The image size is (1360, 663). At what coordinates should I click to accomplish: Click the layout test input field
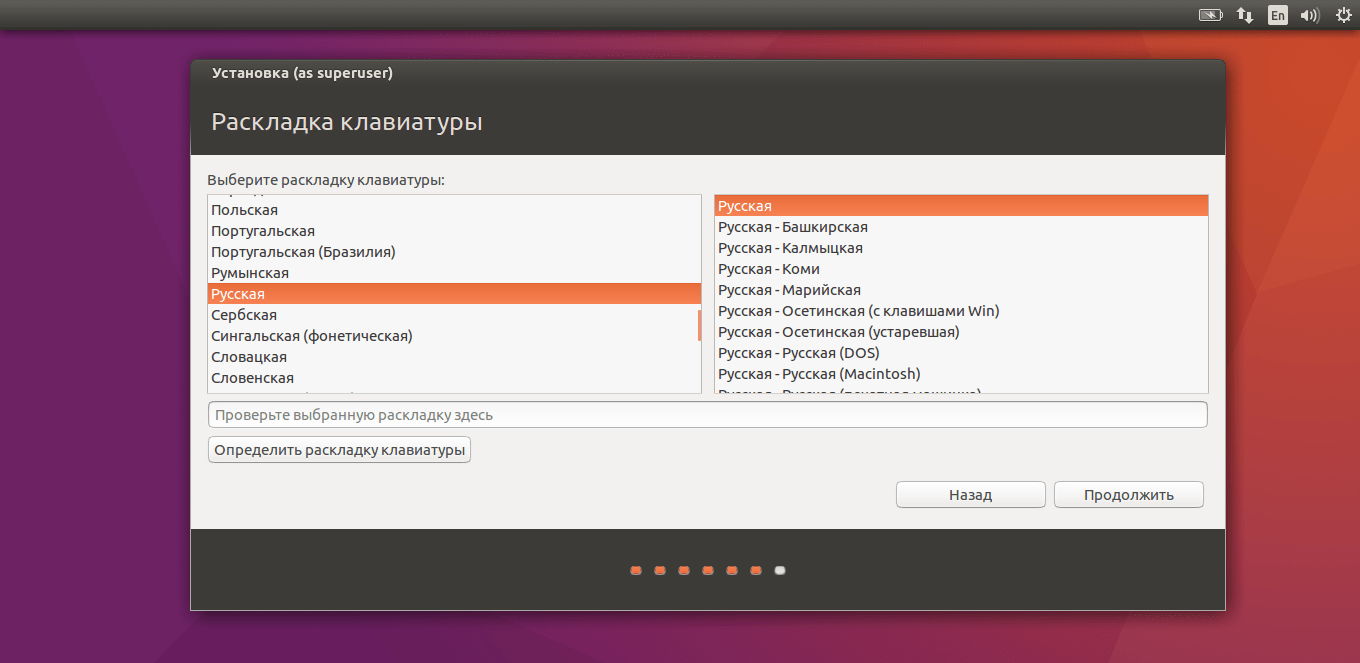pos(707,415)
